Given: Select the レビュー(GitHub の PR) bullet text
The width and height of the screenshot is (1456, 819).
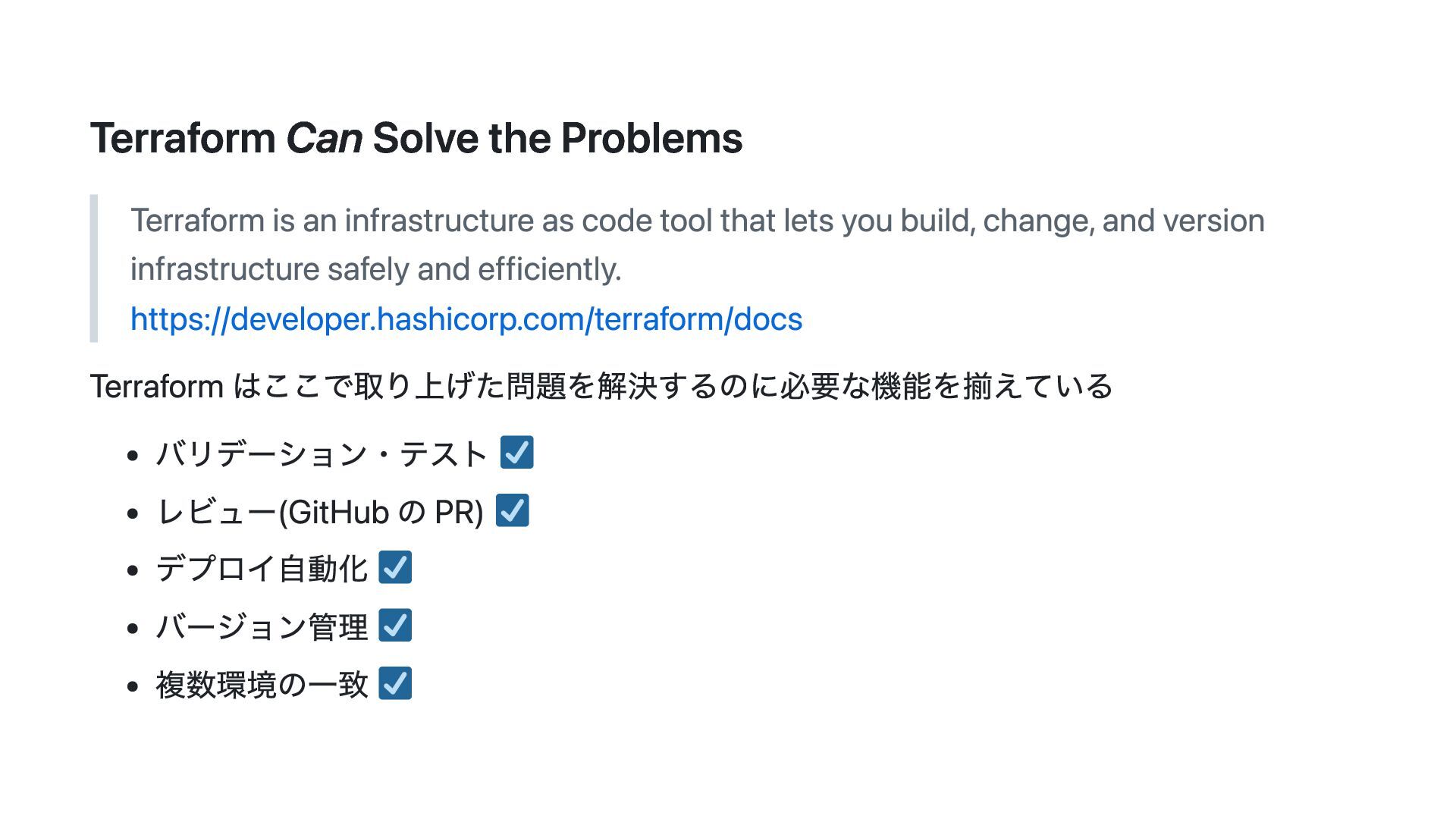Looking at the screenshot, I should pyautogui.click(x=319, y=512).
